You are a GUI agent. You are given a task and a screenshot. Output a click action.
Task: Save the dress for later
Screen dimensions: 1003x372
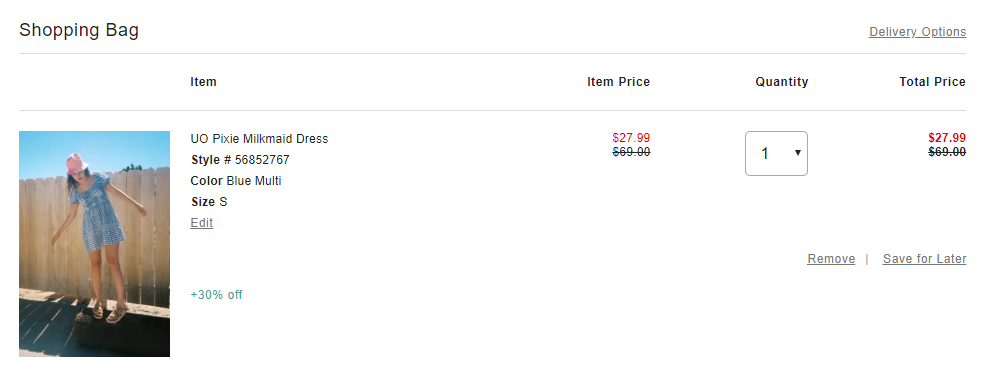(x=924, y=259)
